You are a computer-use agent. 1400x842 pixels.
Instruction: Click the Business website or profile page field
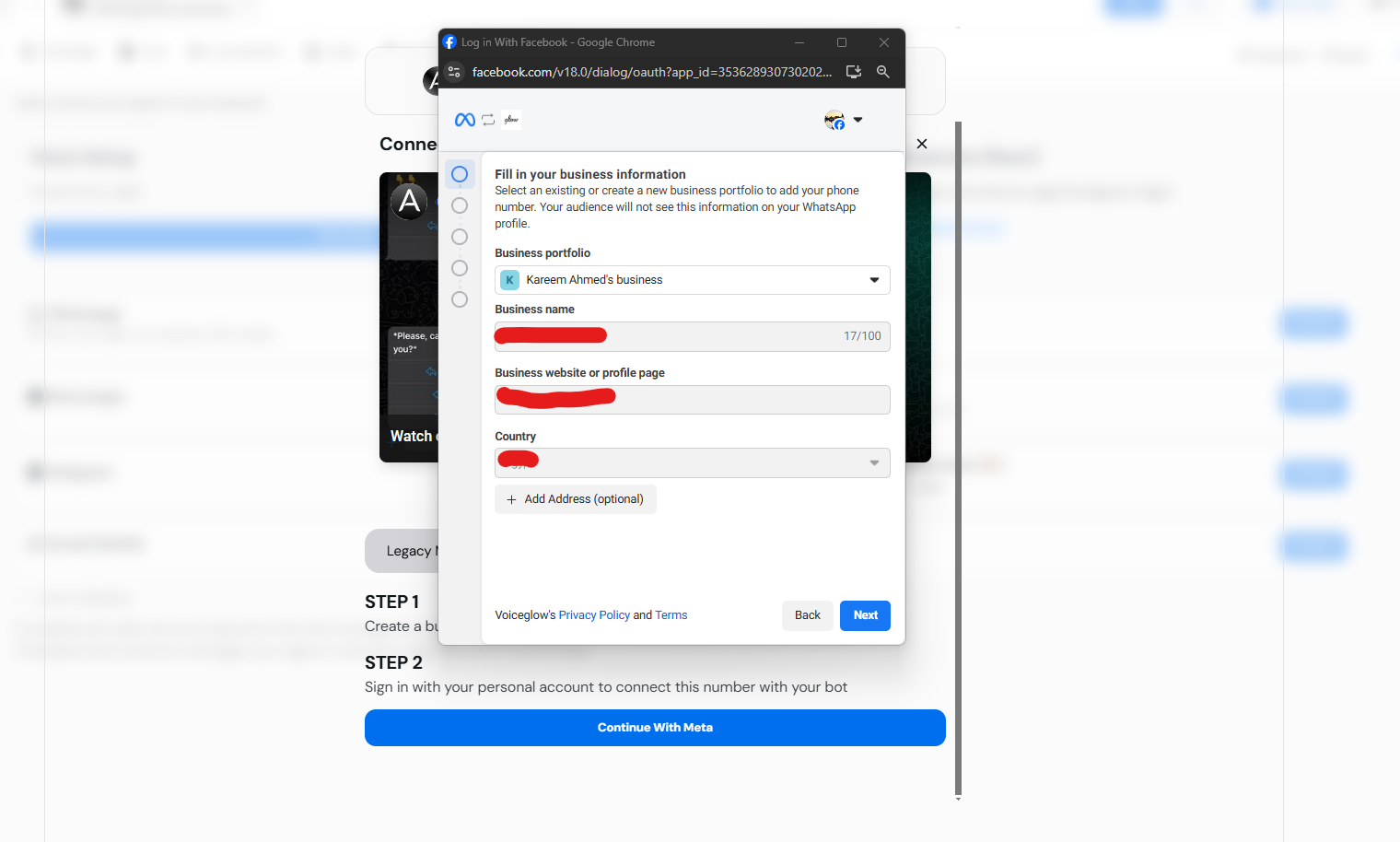[693, 400]
